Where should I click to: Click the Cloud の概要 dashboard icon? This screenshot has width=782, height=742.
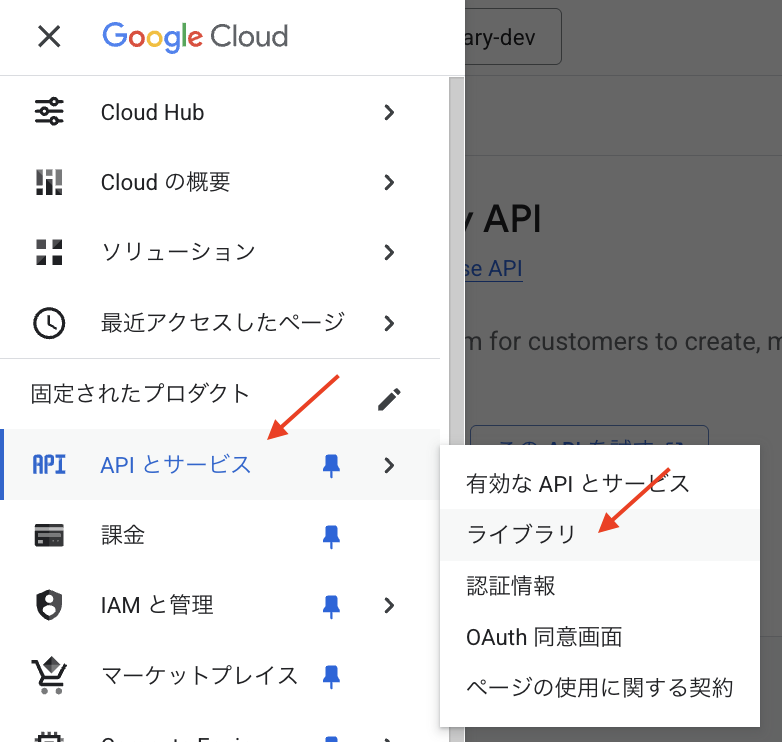(49, 182)
